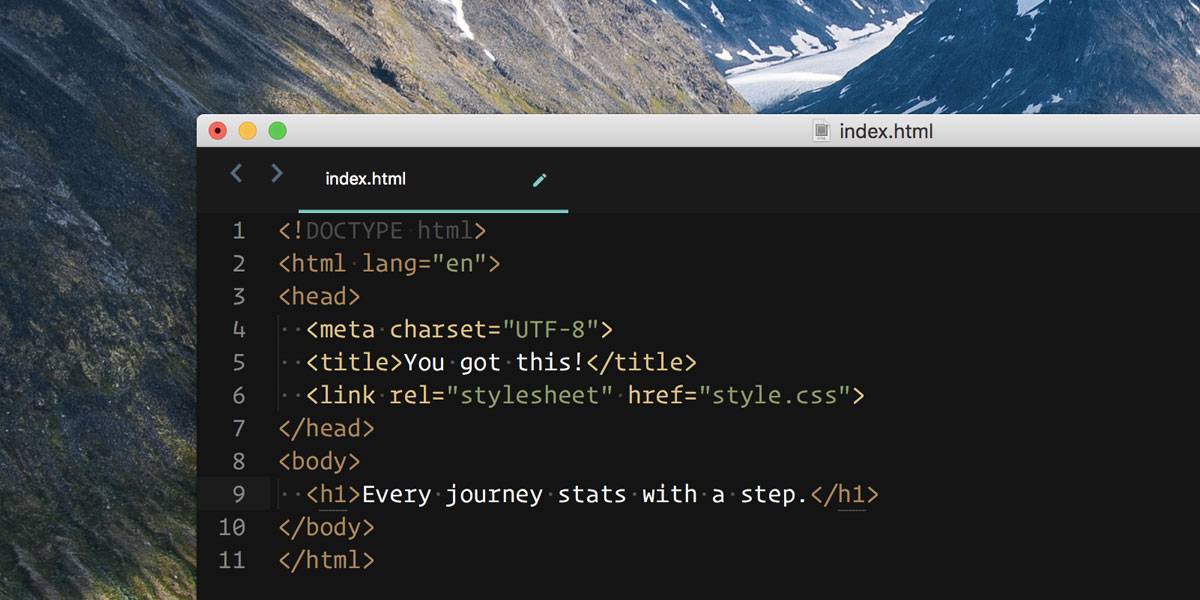Click the HTML document icon in the title bar
This screenshot has height=600, width=1200.
click(822, 131)
